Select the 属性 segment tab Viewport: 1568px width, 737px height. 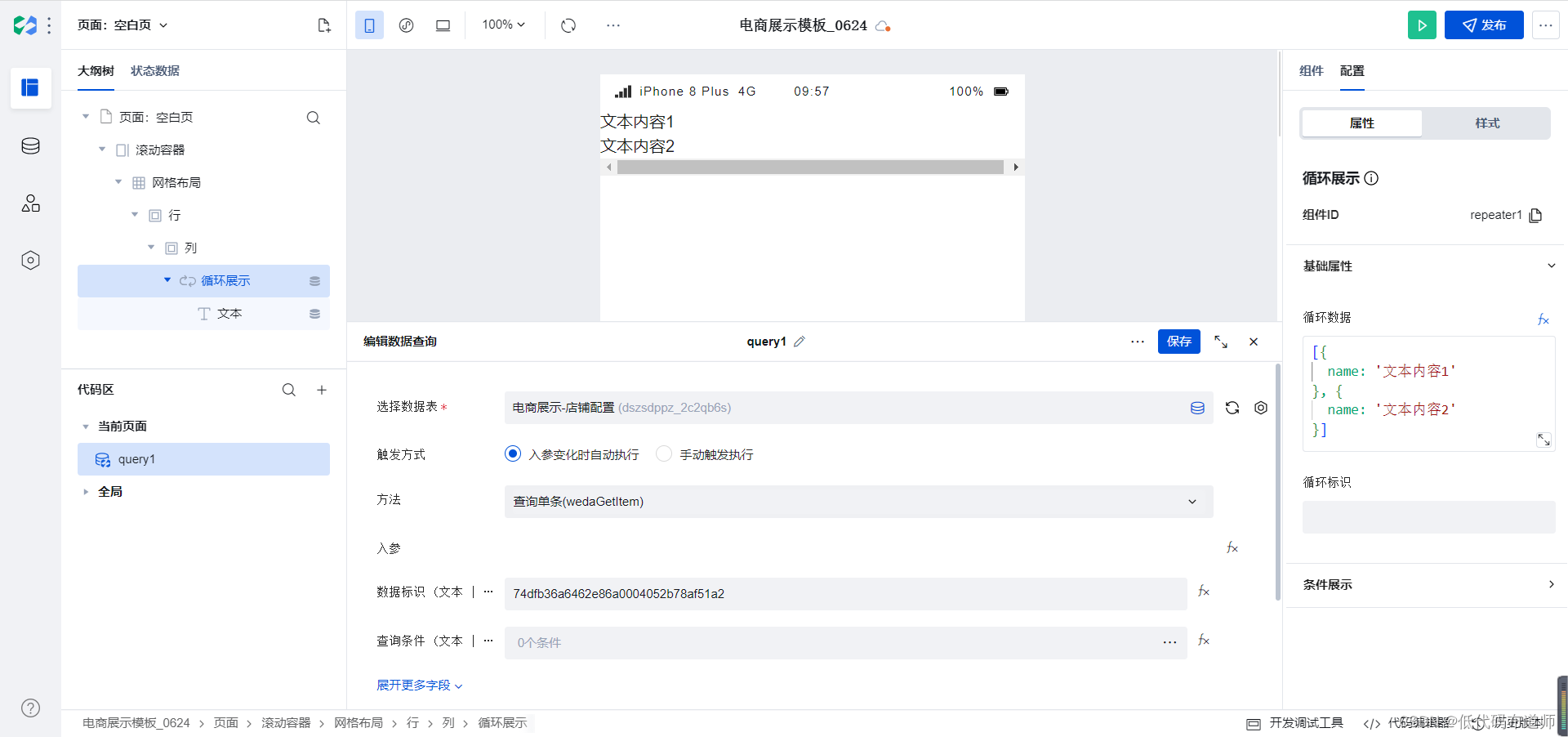tap(1362, 123)
